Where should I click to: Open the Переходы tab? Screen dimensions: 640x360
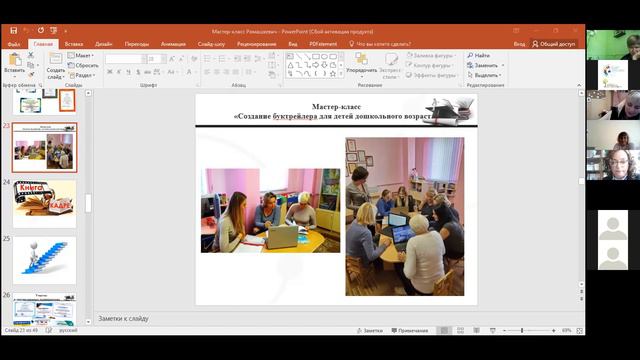(x=137, y=44)
